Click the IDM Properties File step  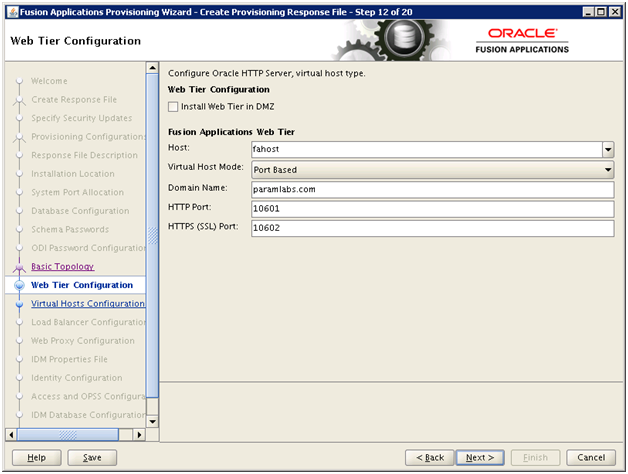[69, 359]
